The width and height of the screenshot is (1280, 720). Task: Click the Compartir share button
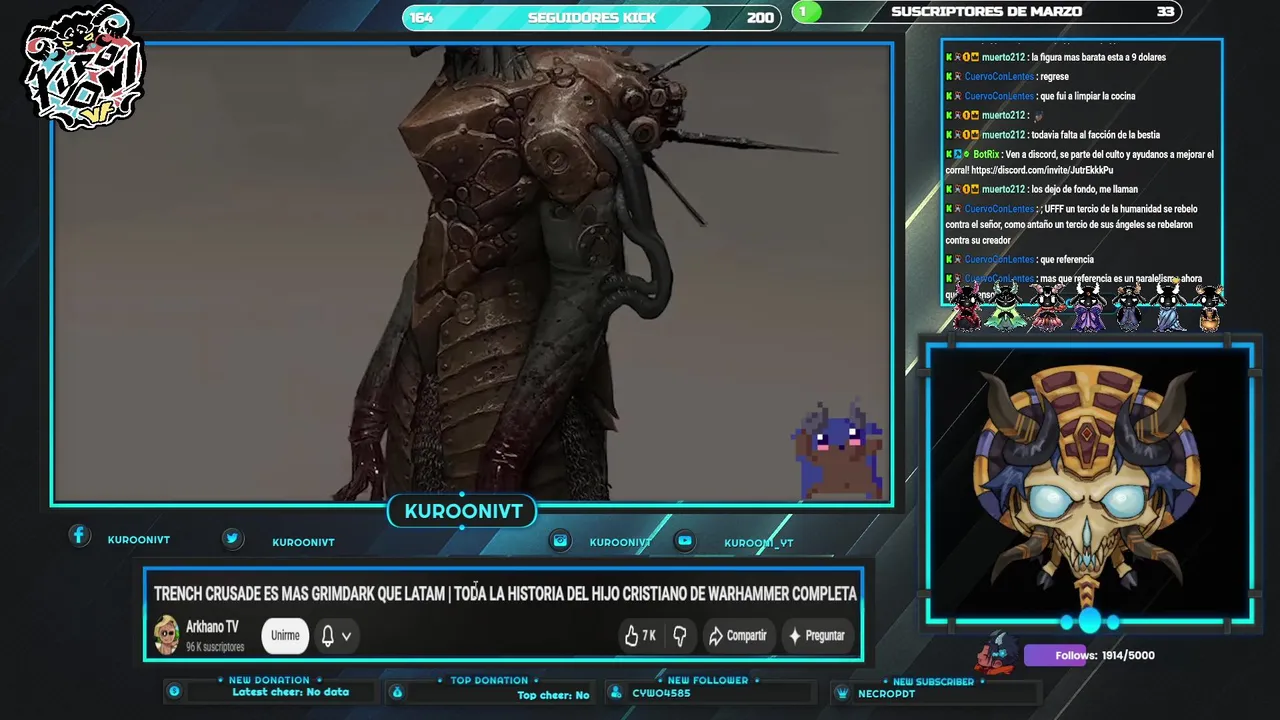coord(737,635)
